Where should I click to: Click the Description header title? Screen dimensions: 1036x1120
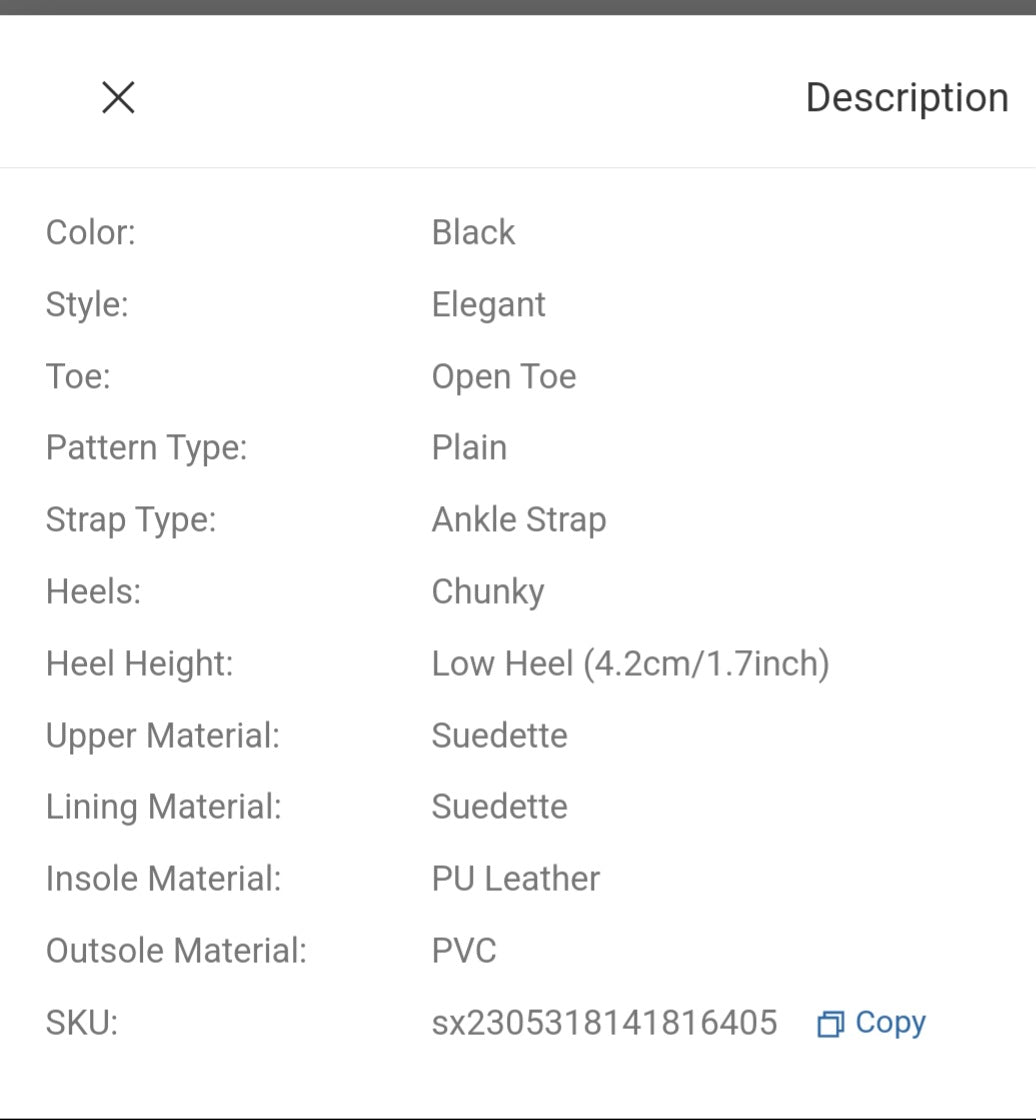coord(907,98)
